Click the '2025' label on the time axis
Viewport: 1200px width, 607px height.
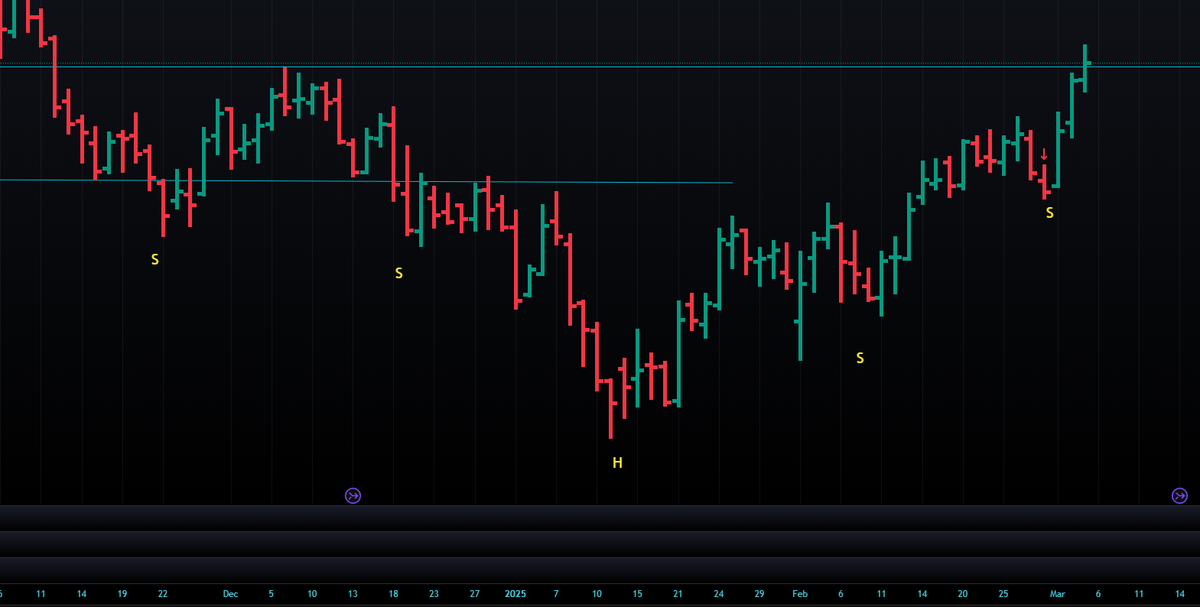[x=515, y=594]
